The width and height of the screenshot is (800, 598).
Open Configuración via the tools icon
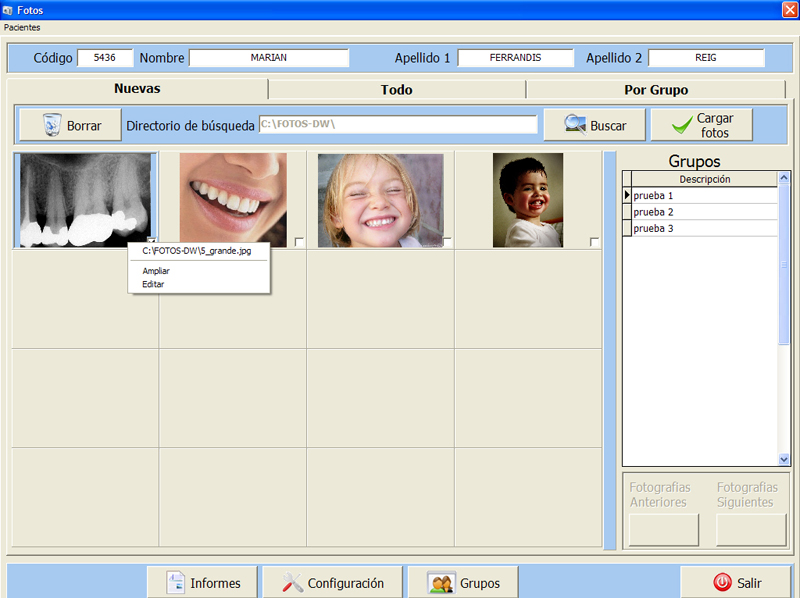point(293,583)
